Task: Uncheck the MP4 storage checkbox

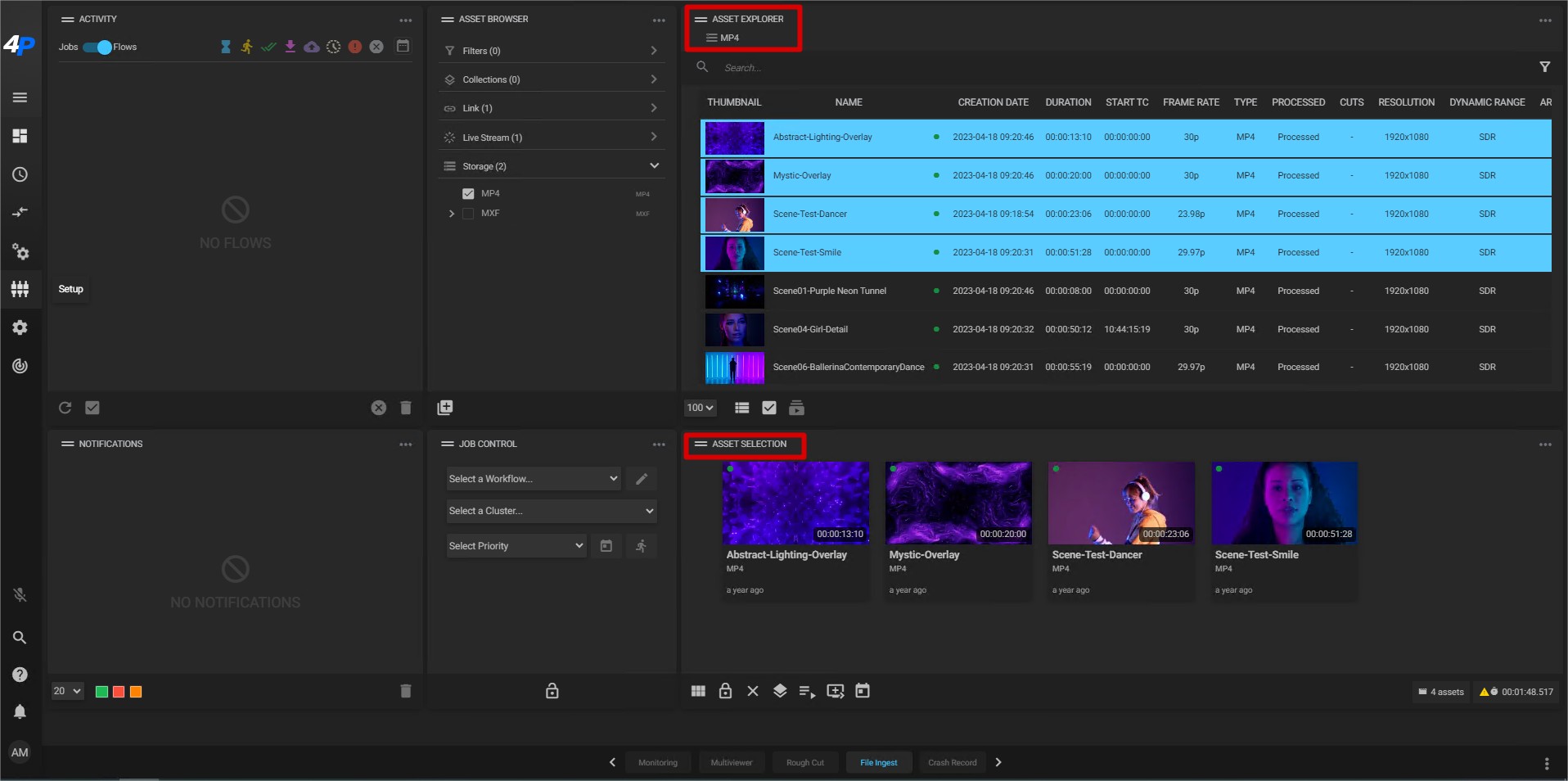Action: coord(468,194)
